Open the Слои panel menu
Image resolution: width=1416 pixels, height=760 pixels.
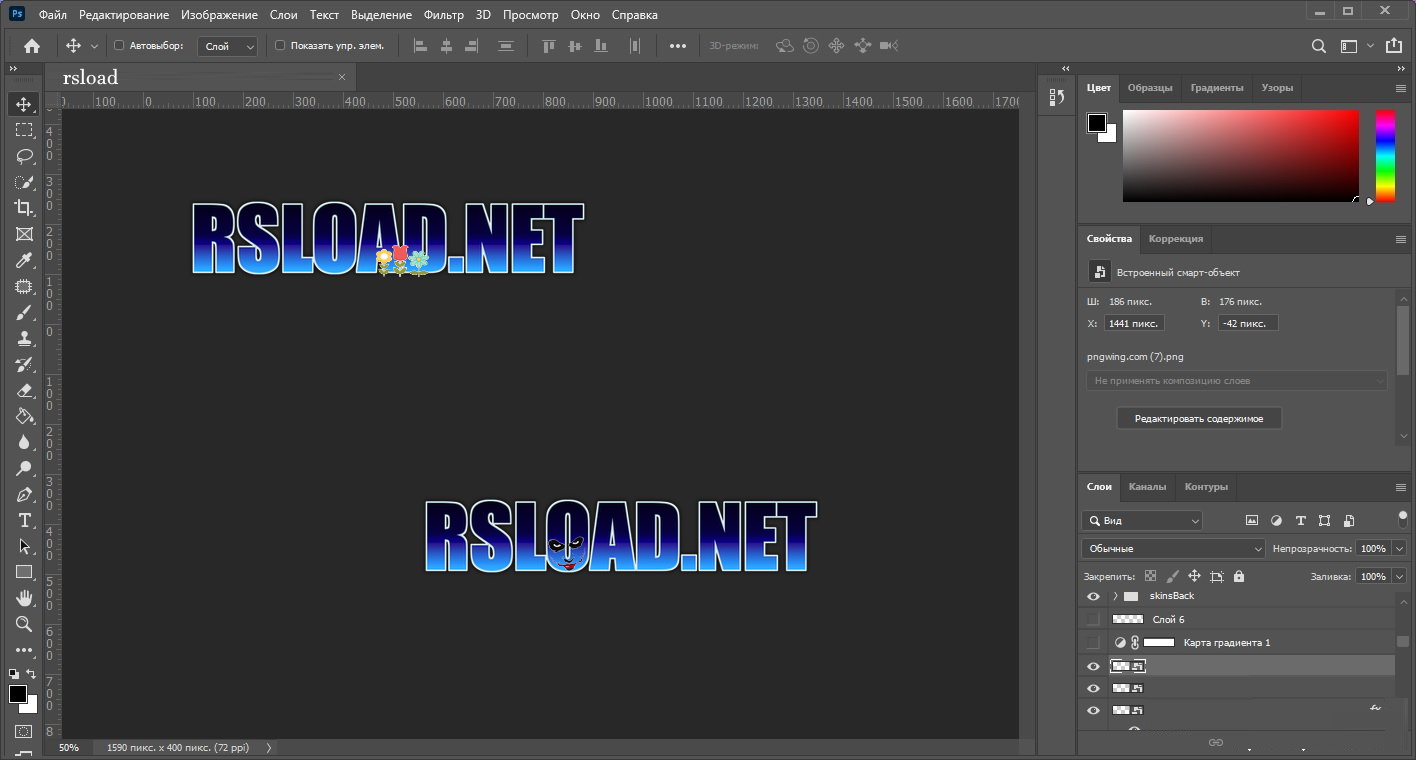1401,487
